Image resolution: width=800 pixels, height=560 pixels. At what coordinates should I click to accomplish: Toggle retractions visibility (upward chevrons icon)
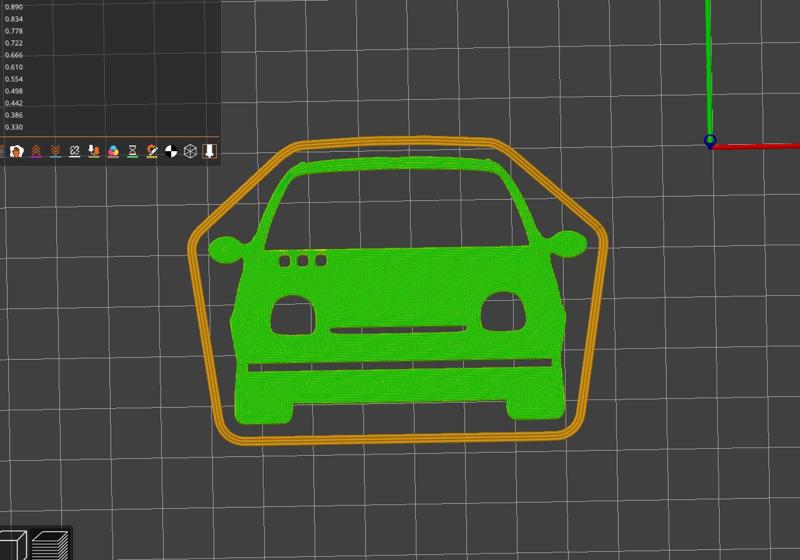click(36, 151)
